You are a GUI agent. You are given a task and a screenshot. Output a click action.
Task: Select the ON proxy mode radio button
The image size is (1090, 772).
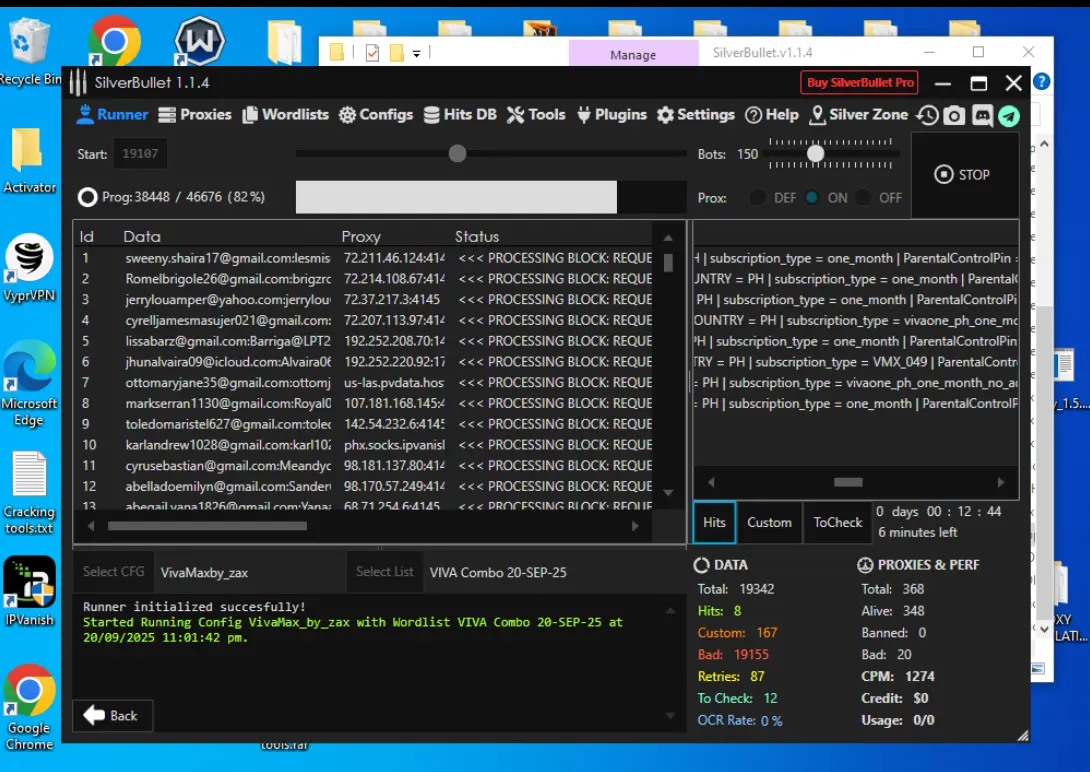point(812,198)
